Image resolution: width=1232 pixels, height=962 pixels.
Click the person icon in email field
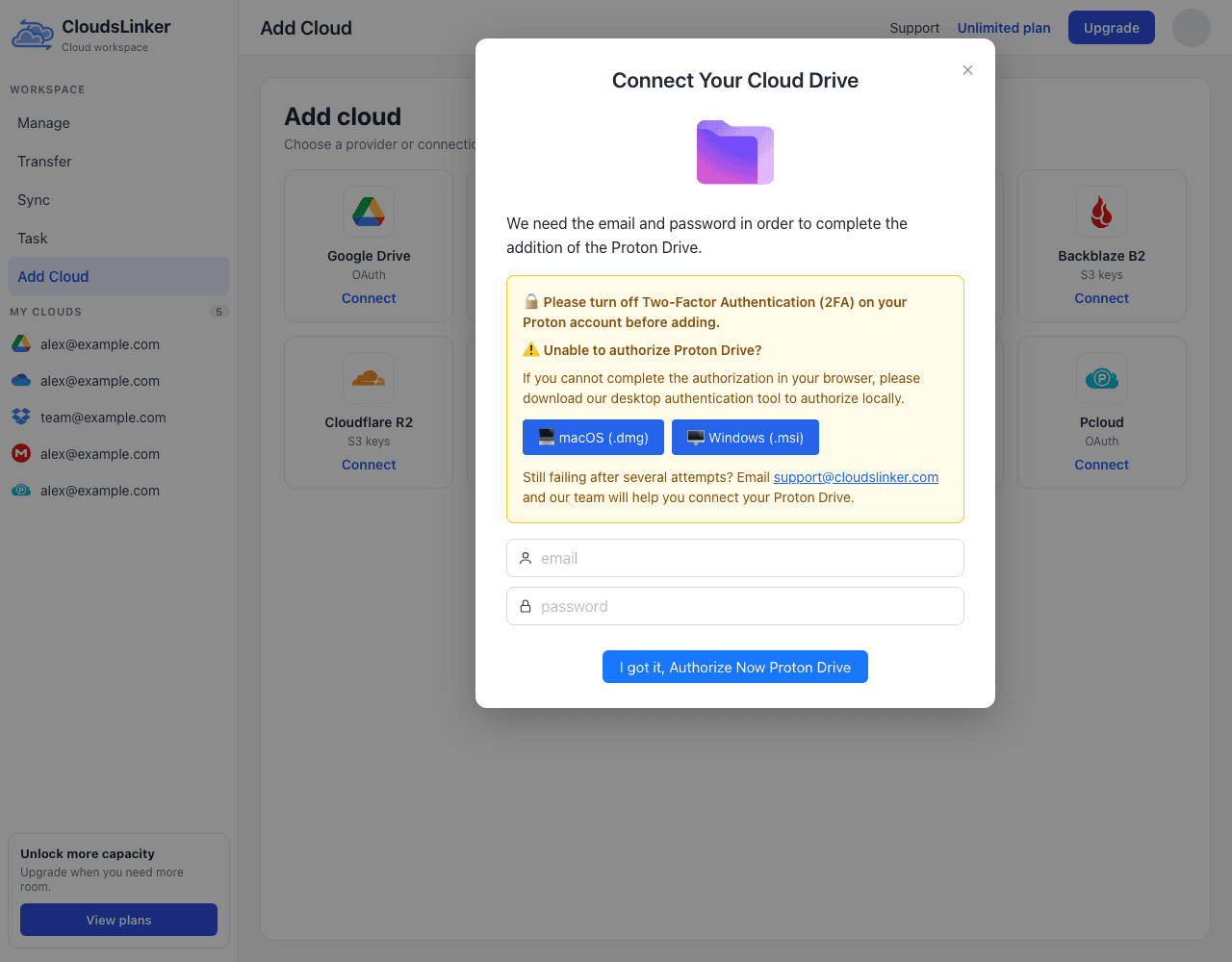526,558
